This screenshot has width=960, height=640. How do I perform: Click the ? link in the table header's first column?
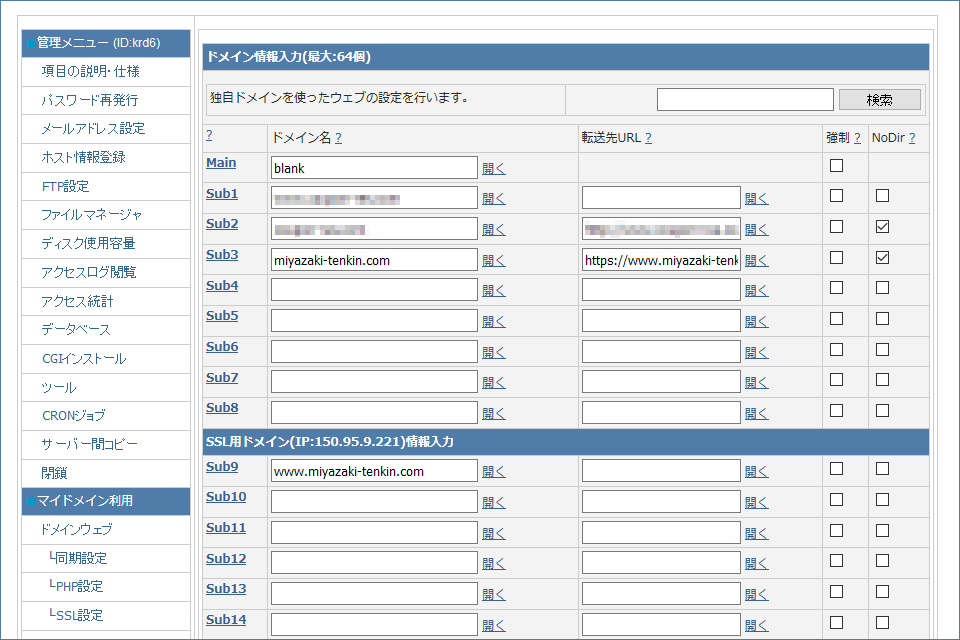tap(209, 135)
